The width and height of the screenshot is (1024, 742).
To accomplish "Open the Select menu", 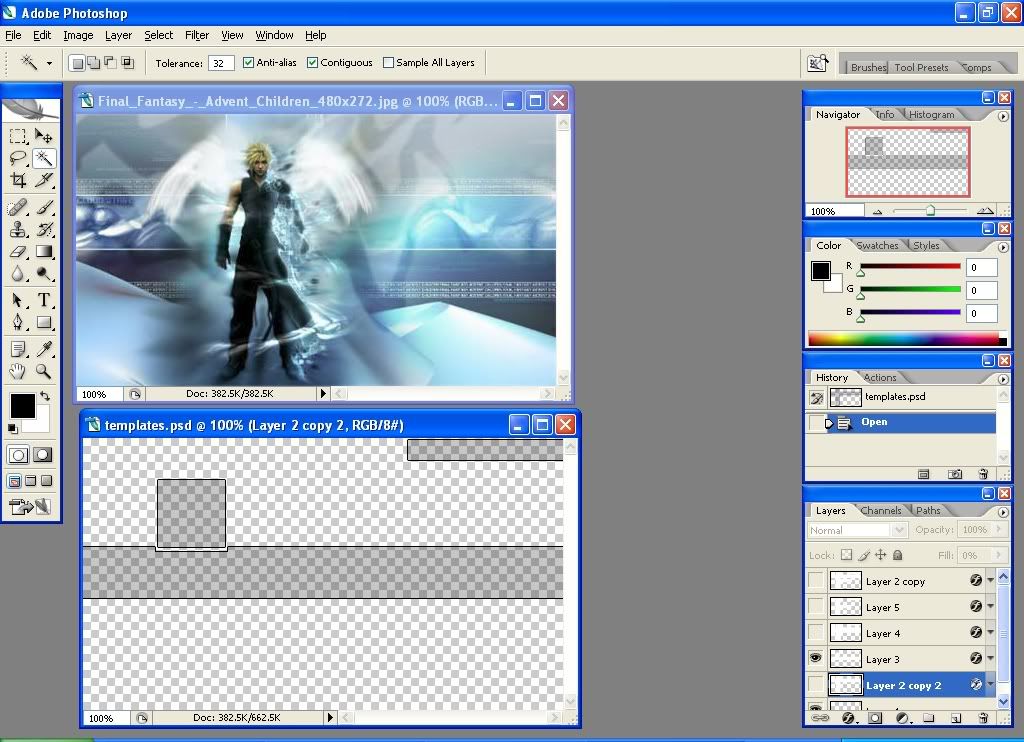I will click(159, 35).
